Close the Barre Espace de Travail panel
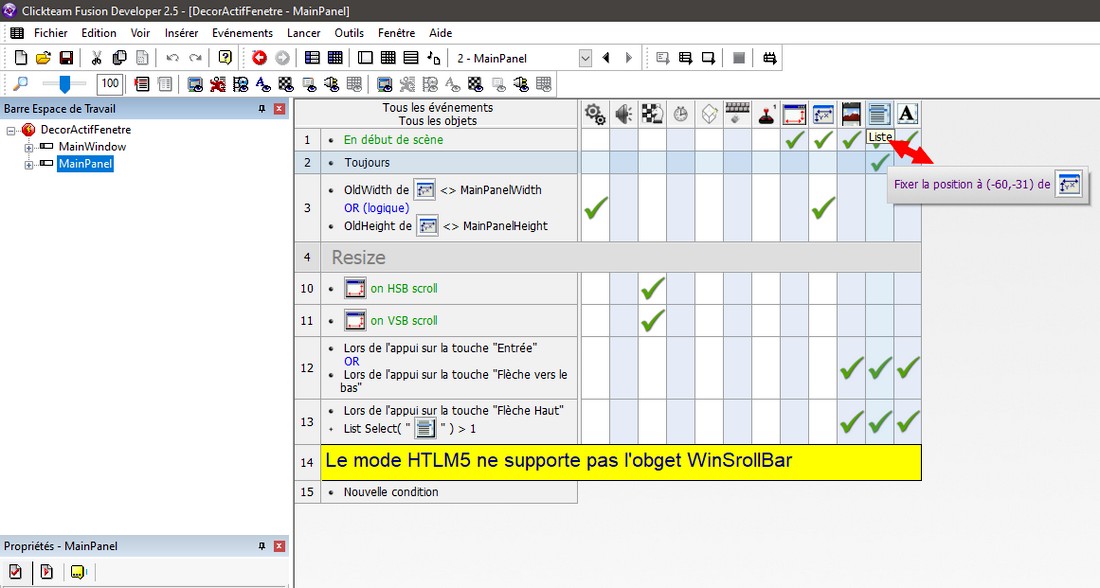 tap(279, 109)
